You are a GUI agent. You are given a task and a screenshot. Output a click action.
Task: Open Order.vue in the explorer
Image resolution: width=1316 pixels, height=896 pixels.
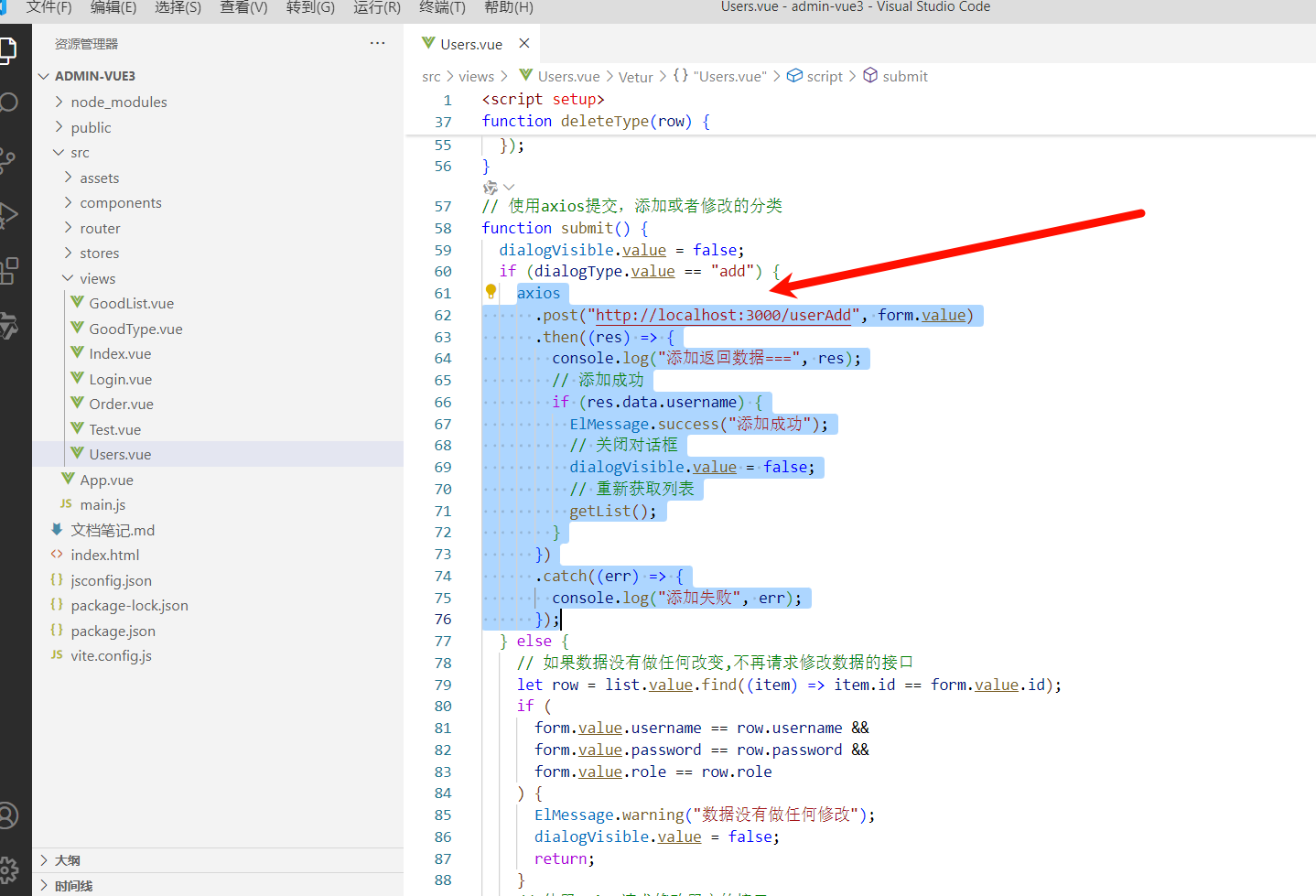121,404
